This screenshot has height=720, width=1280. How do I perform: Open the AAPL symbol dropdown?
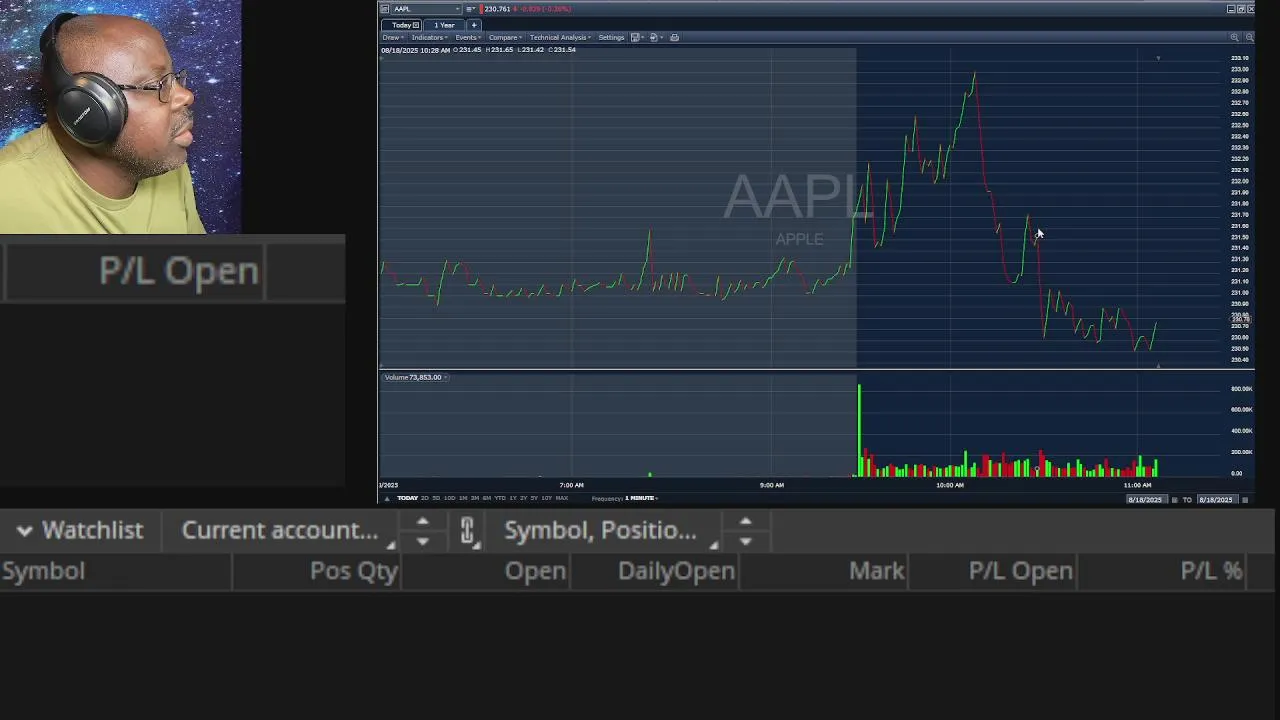tap(426, 9)
